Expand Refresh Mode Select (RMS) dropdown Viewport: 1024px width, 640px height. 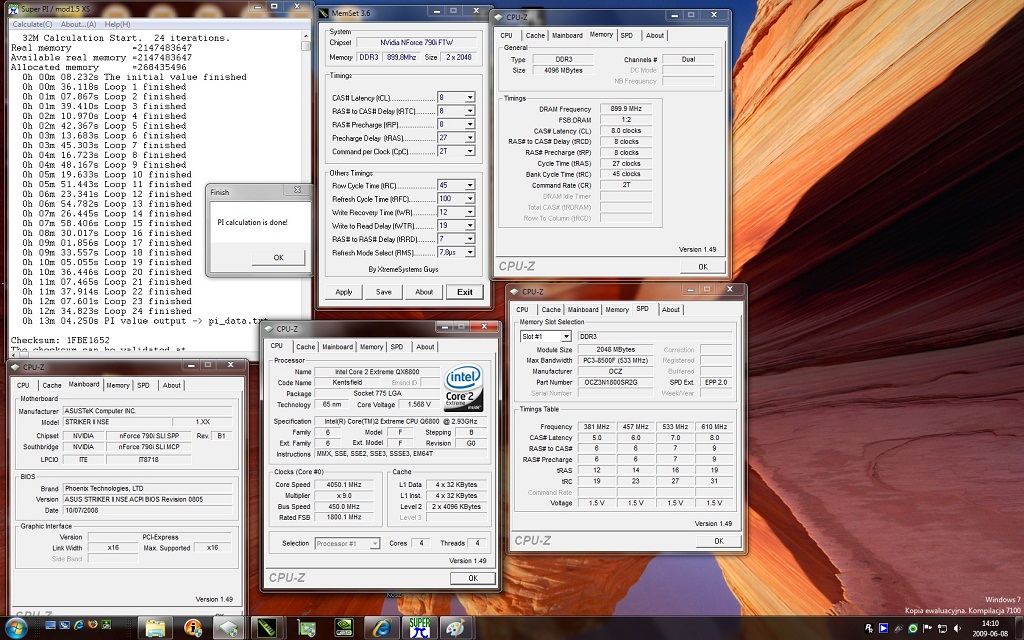[x=470, y=252]
